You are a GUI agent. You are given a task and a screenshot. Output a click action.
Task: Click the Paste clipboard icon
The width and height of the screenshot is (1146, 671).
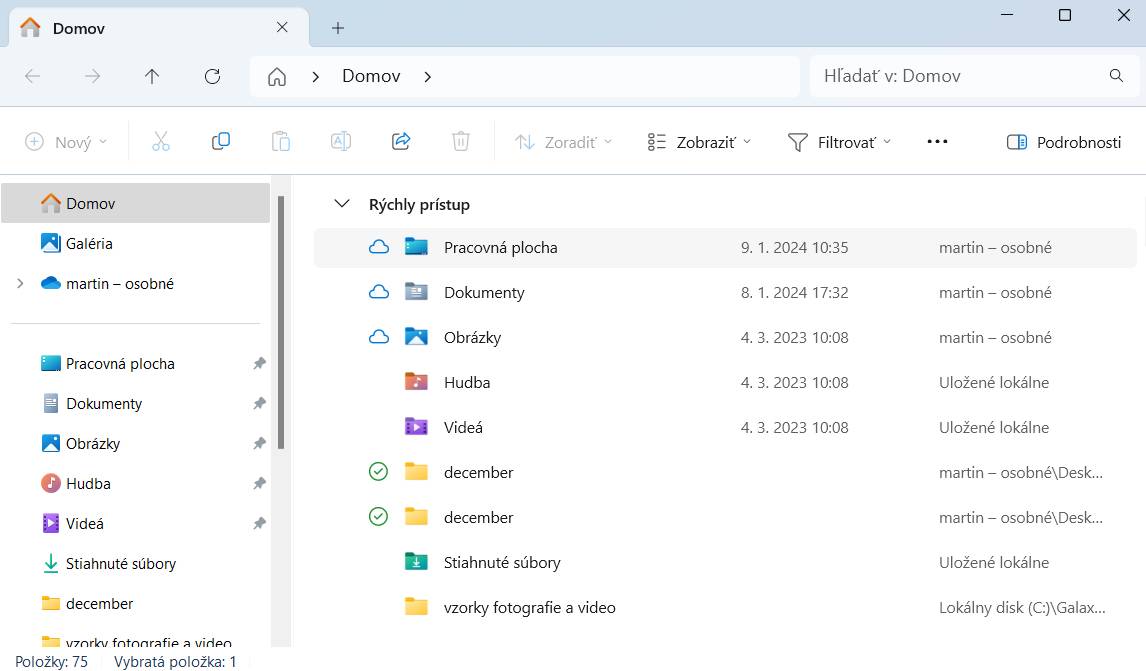[x=281, y=141]
